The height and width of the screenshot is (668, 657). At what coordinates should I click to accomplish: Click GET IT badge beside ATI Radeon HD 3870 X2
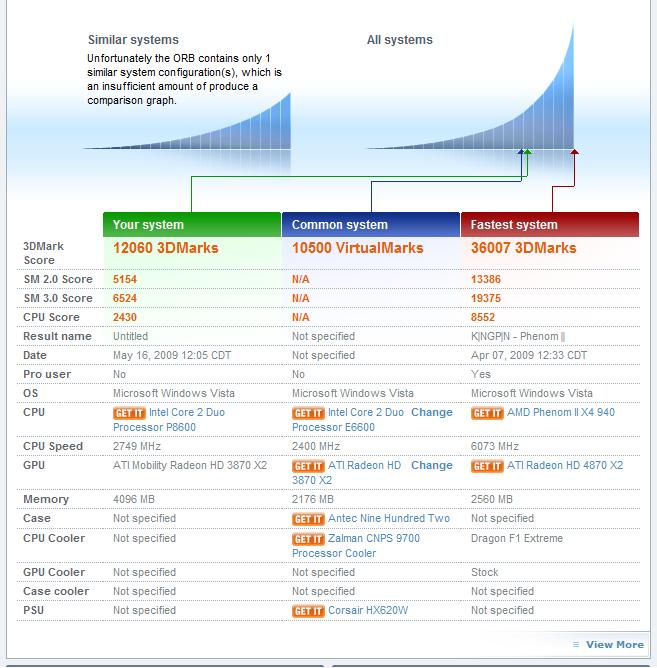308,466
